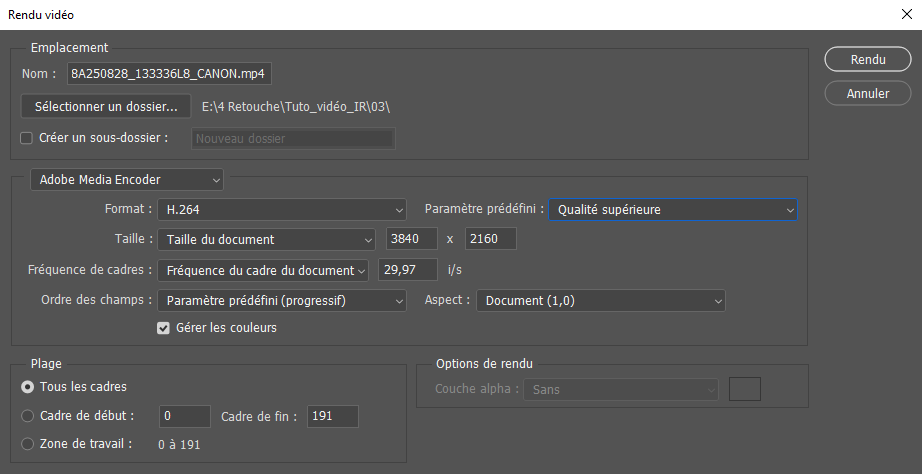The image size is (922, 474).
Task: Enable the Créer un sous-dossier checkbox
Action: [27, 138]
